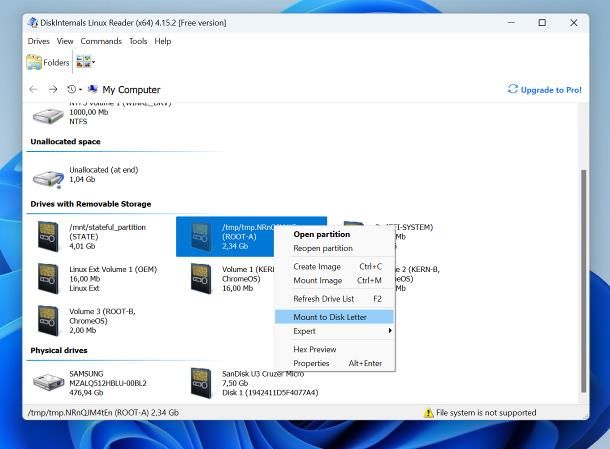
Task: Select the highlighted ROOT-A partition icon
Action: (x=201, y=236)
